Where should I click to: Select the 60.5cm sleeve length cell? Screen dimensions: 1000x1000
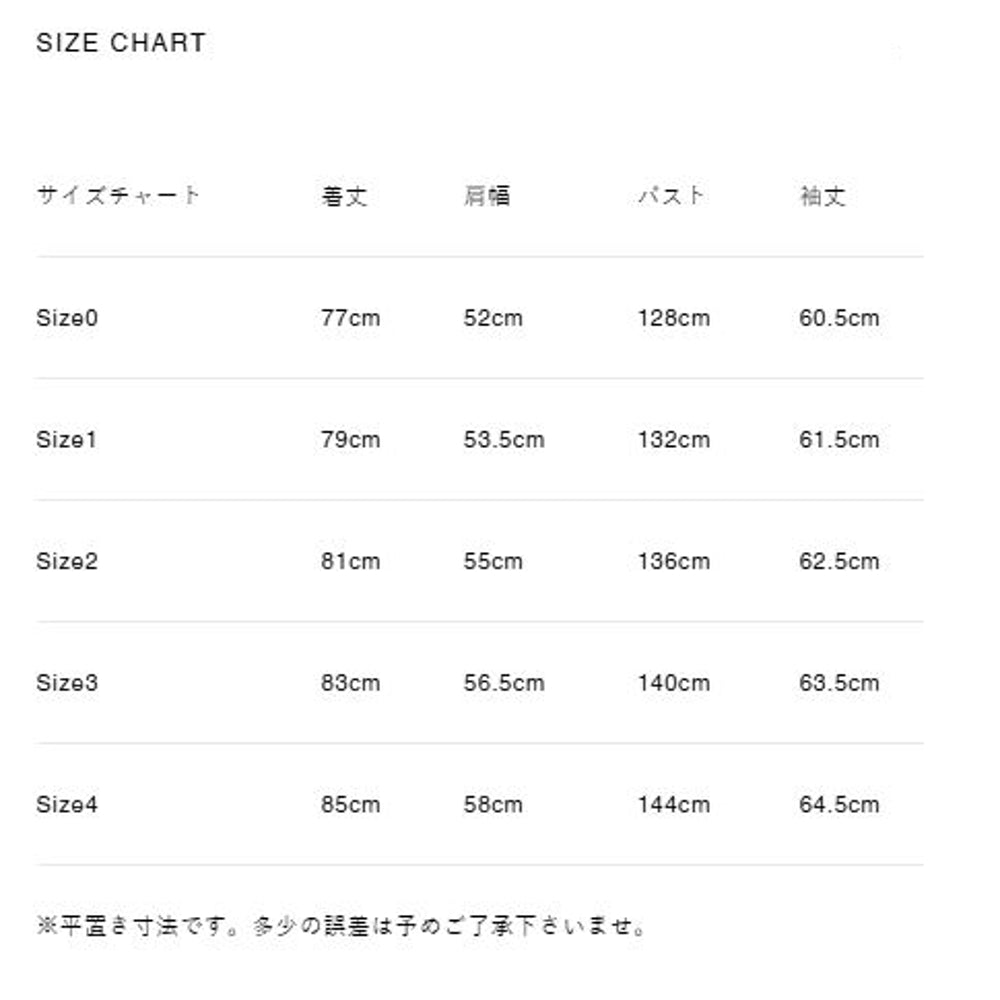pos(839,318)
